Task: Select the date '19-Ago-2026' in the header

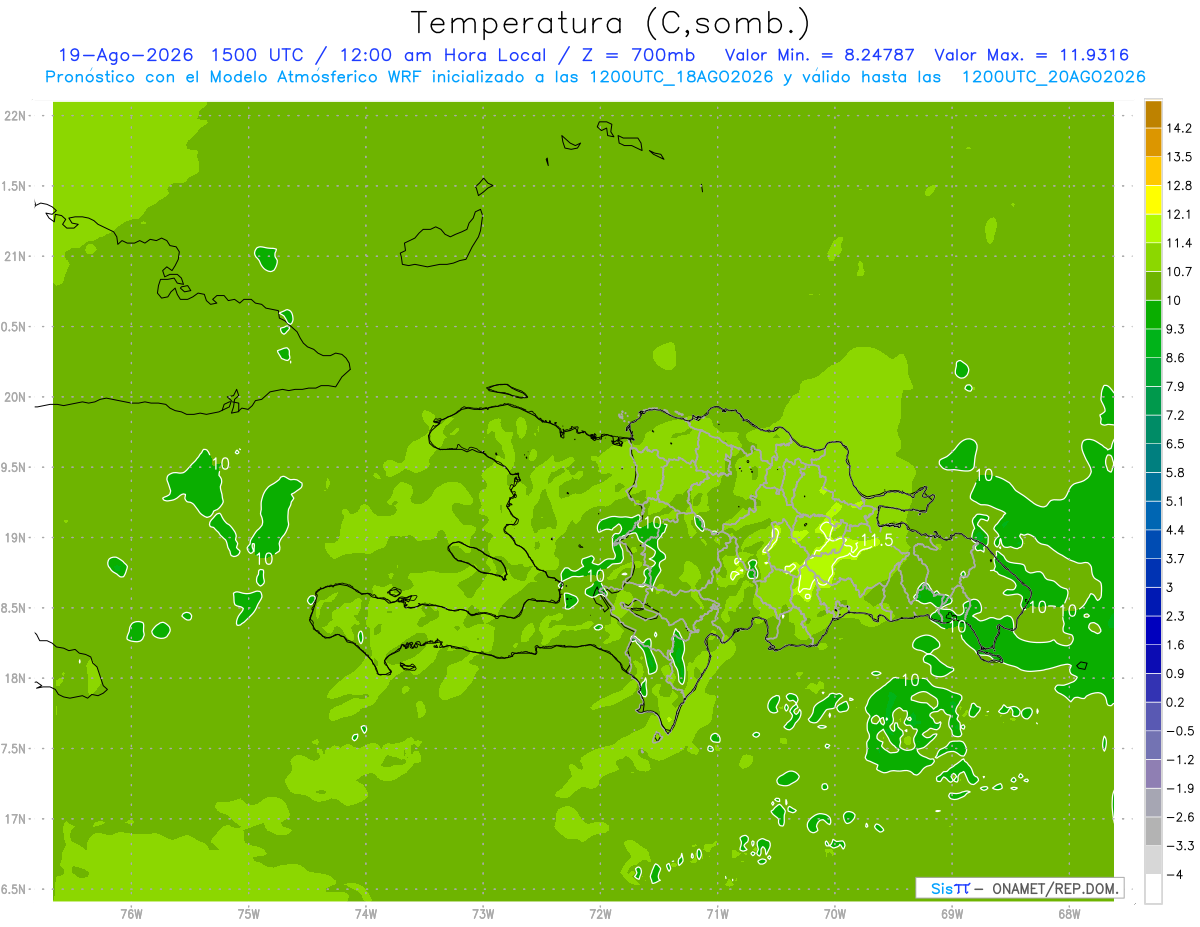Action: pyautogui.click(x=125, y=55)
